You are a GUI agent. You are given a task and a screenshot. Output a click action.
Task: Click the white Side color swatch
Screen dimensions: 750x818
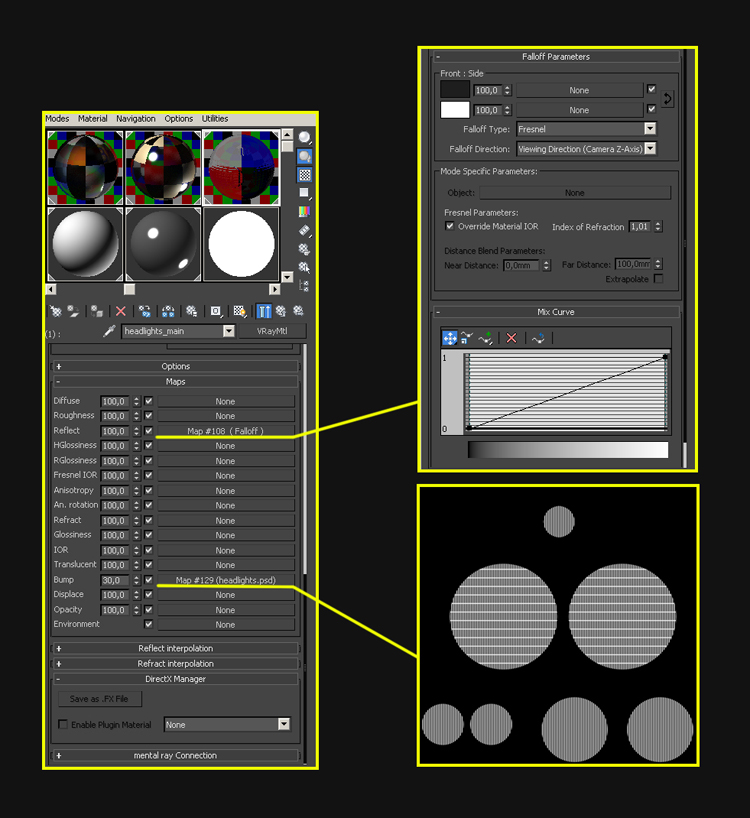pos(455,110)
